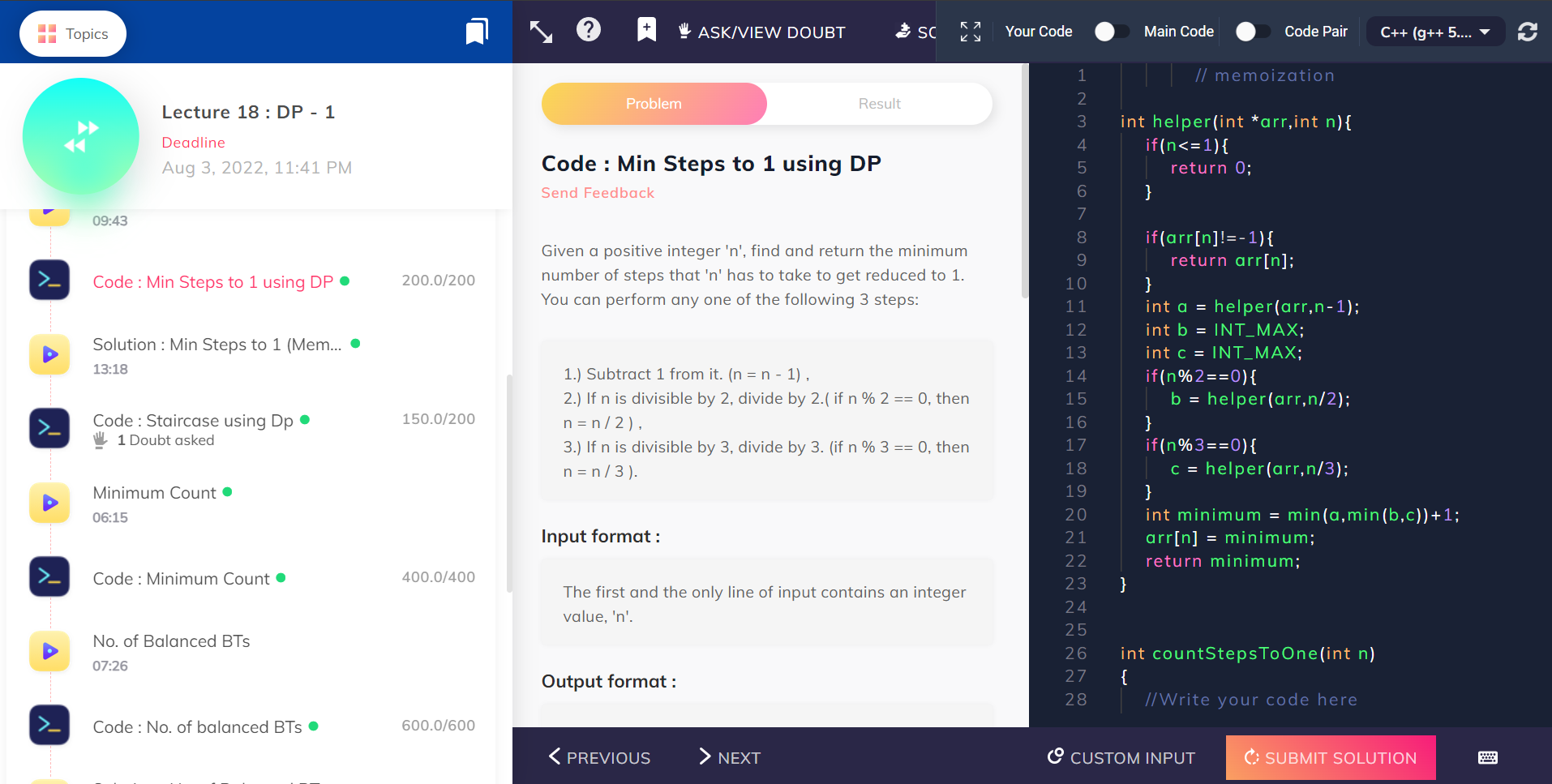Image resolution: width=1552 pixels, height=784 pixels.
Task: Click code icon beside Min Steps to 1 using DP
Action: pyautogui.click(x=49, y=281)
